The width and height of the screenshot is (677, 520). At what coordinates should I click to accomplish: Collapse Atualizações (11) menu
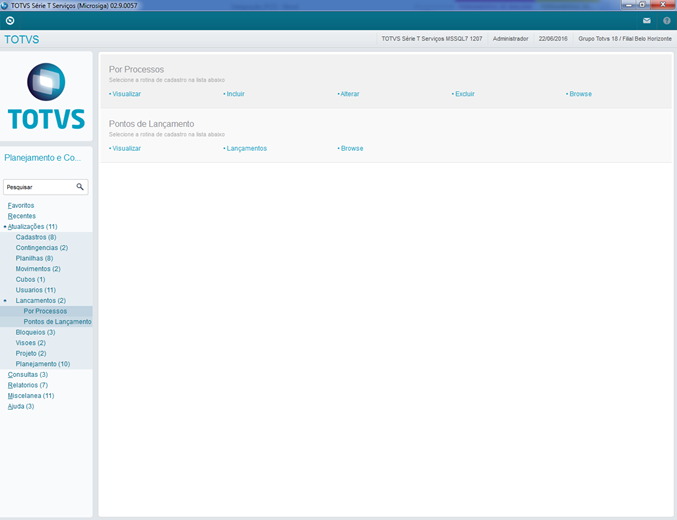coord(32,227)
